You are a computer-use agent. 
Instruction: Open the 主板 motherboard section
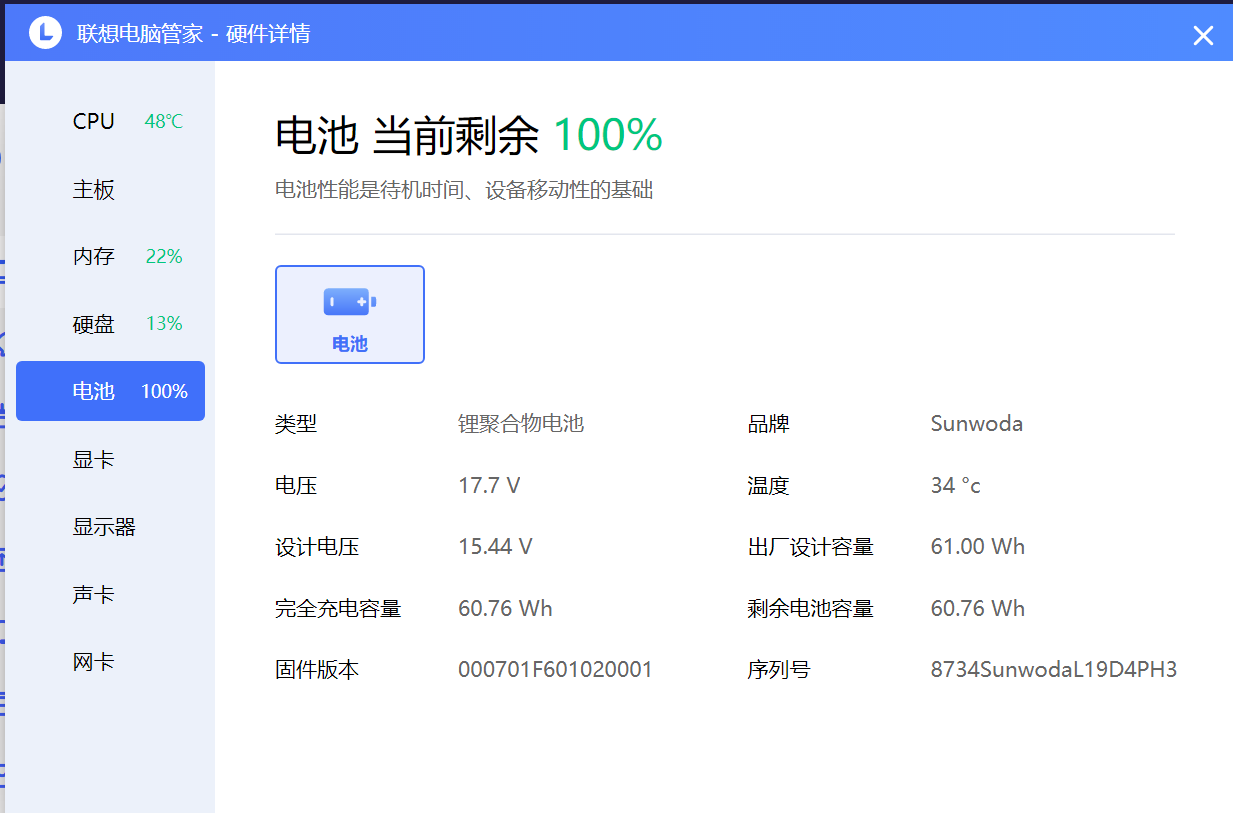[x=110, y=189]
